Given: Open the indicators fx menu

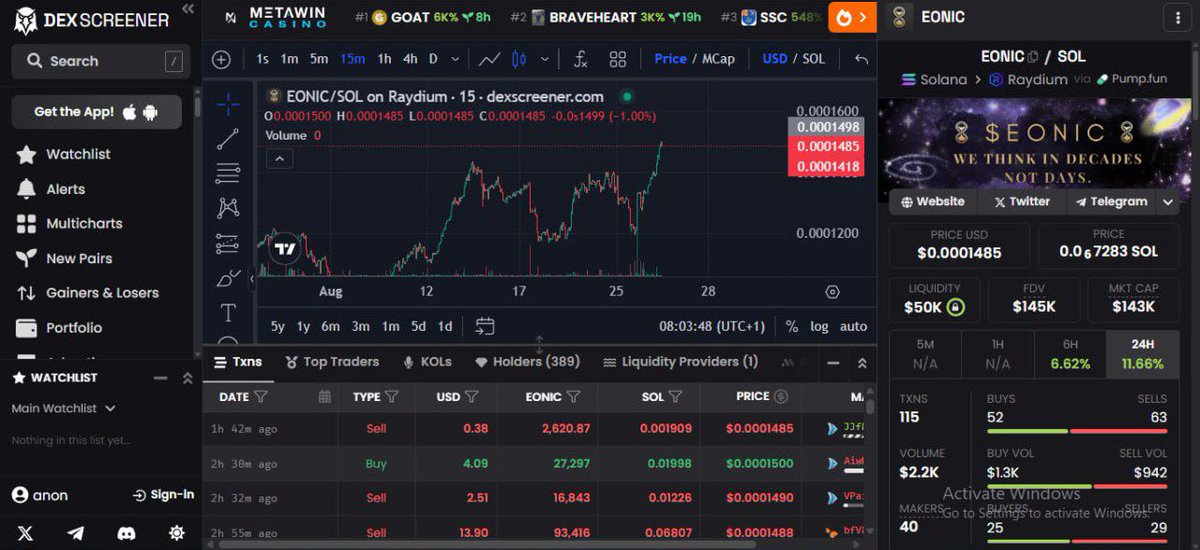Looking at the screenshot, I should [581, 59].
